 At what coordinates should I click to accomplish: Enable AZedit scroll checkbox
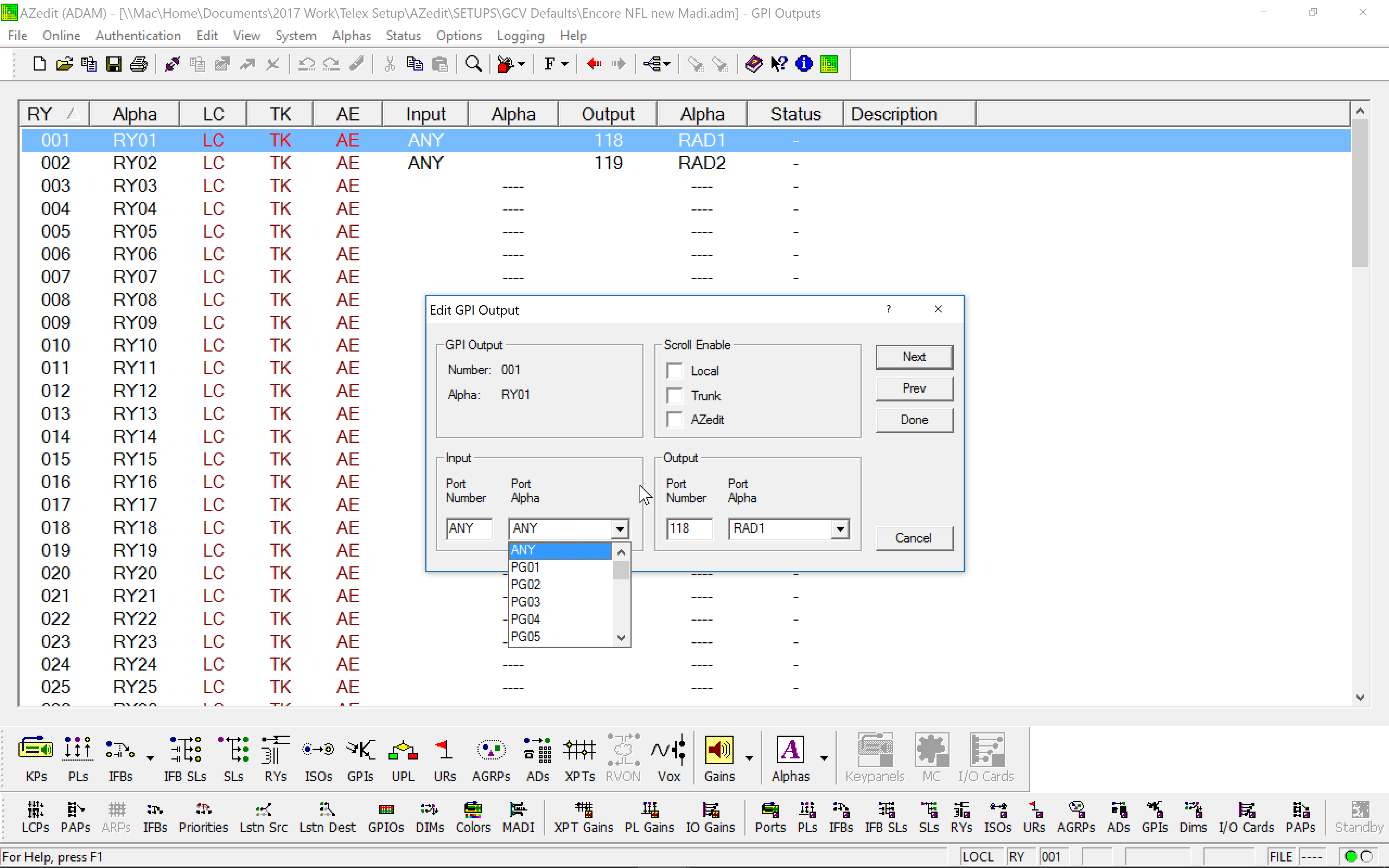click(675, 420)
